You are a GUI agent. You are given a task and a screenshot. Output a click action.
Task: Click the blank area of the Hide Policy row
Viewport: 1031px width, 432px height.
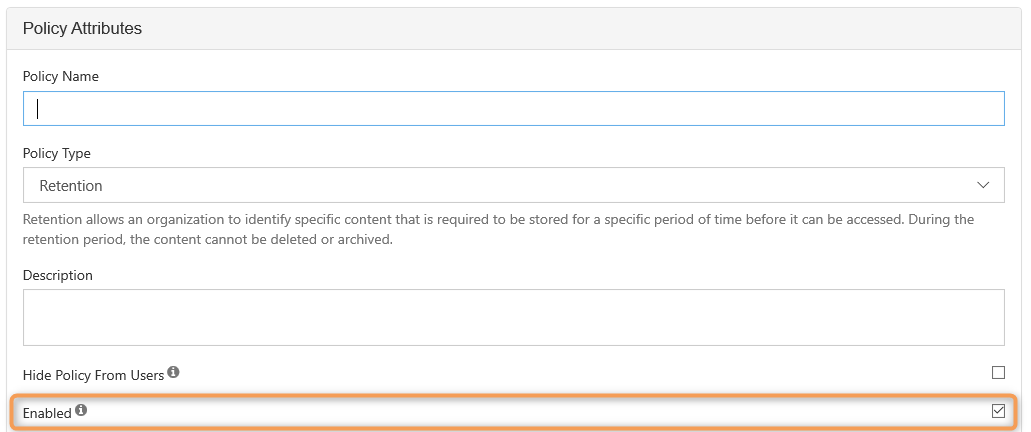580,374
